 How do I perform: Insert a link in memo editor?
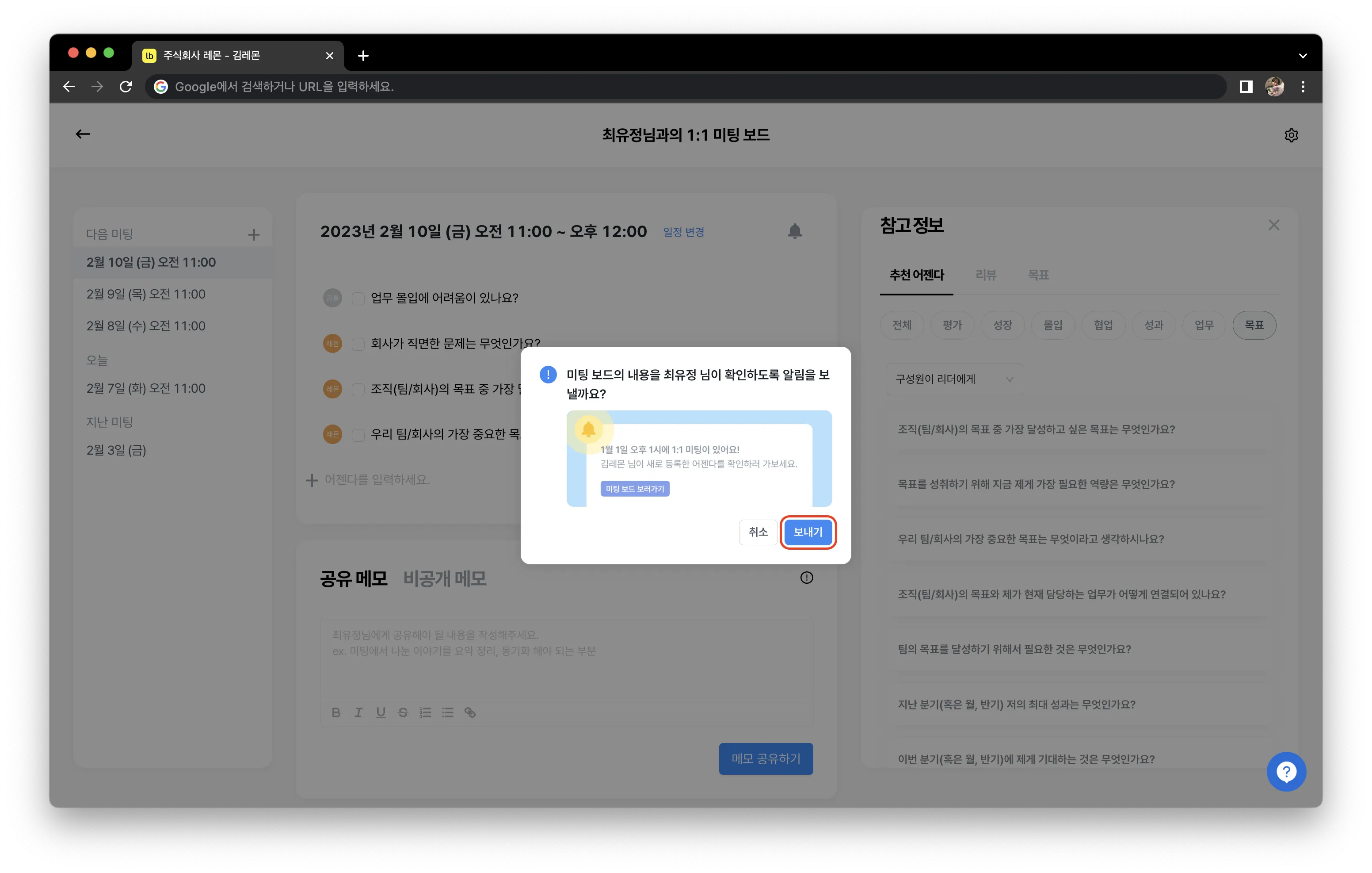tap(470, 712)
